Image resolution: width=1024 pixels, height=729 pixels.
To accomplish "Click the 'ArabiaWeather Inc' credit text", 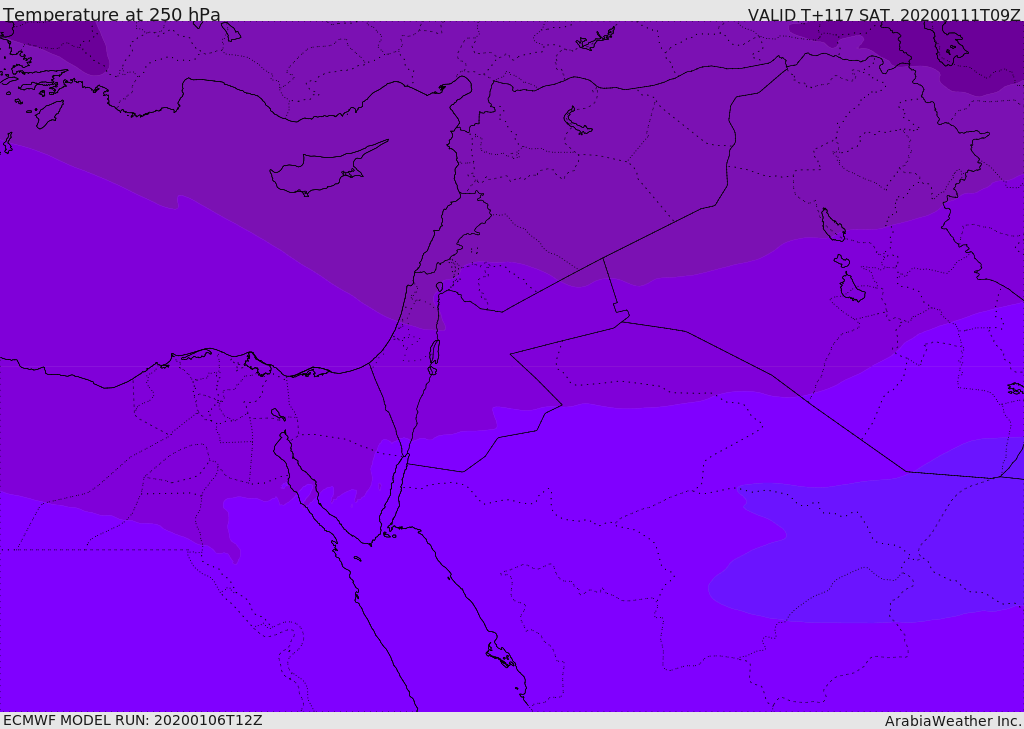I will coord(952,721).
